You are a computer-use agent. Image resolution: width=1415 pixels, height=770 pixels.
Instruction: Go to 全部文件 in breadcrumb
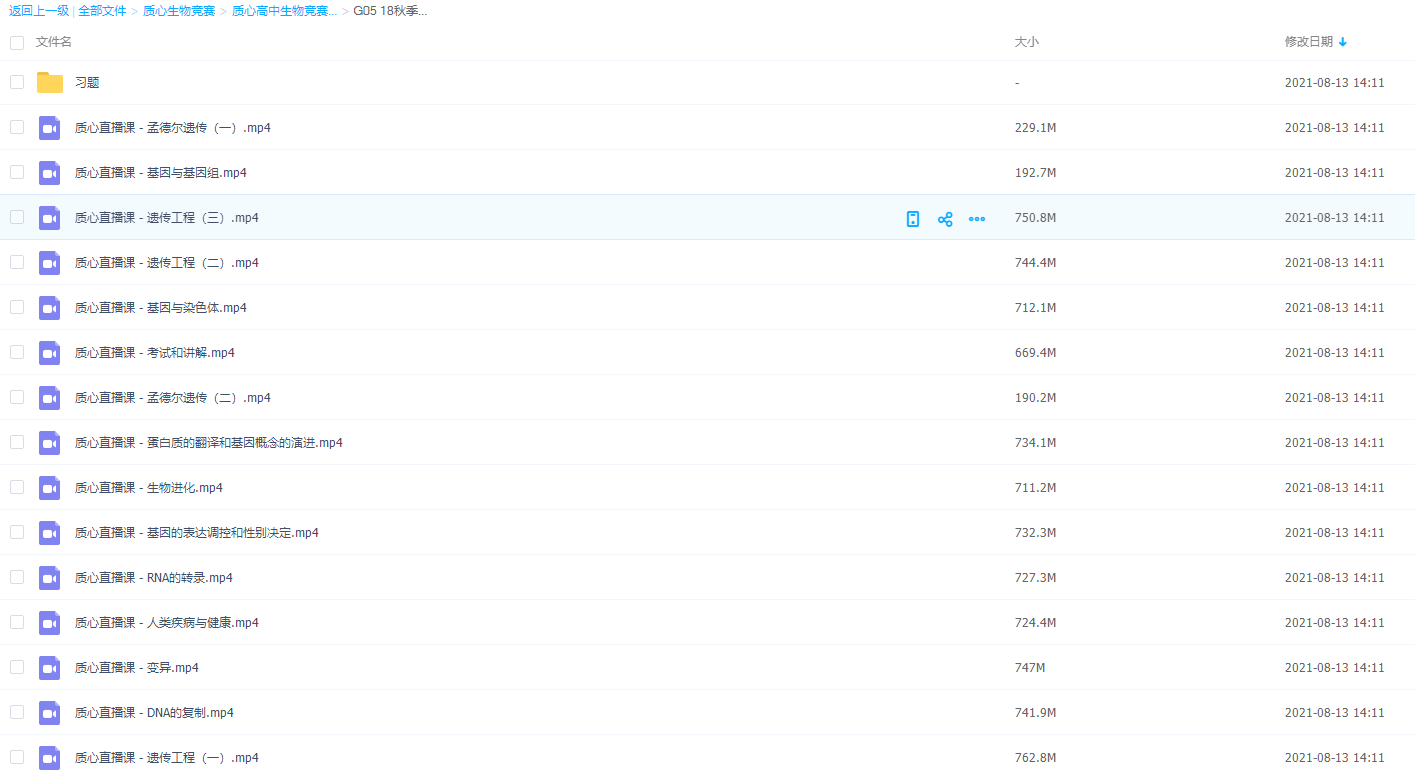tap(102, 11)
